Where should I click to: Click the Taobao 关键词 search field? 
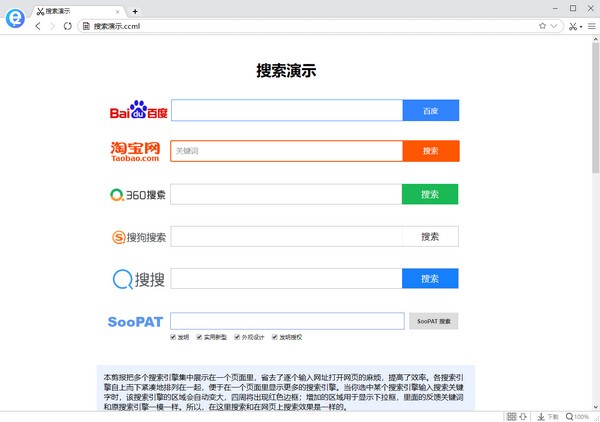click(286, 151)
